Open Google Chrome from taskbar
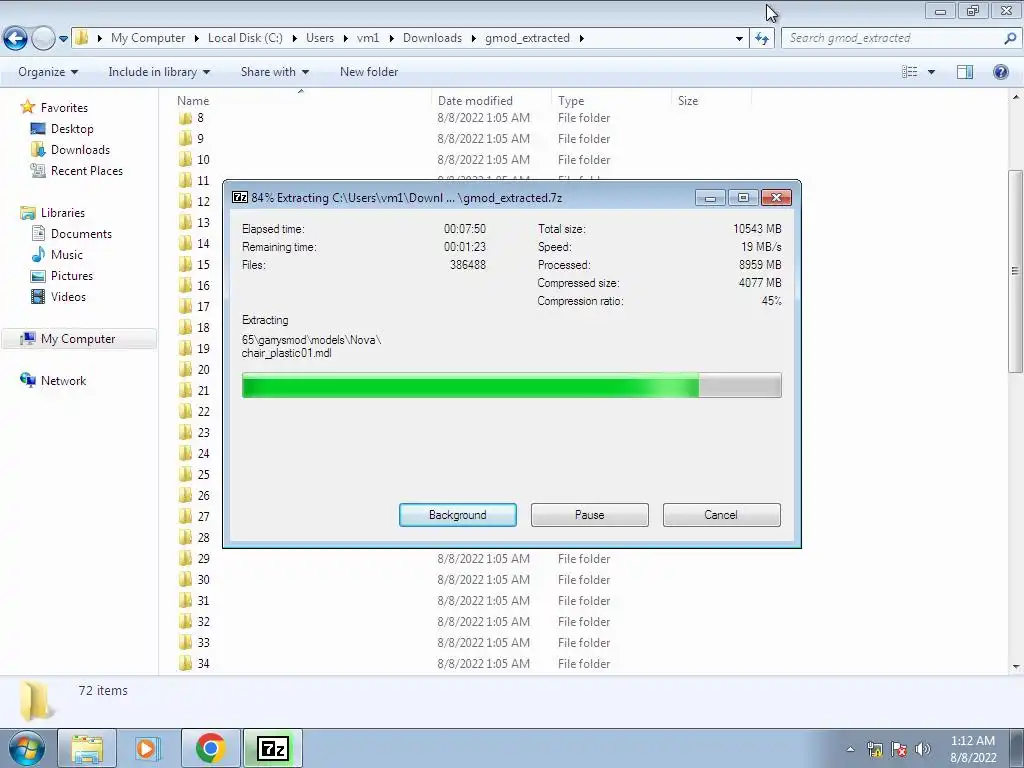The width and height of the screenshot is (1024, 768). click(x=210, y=748)
